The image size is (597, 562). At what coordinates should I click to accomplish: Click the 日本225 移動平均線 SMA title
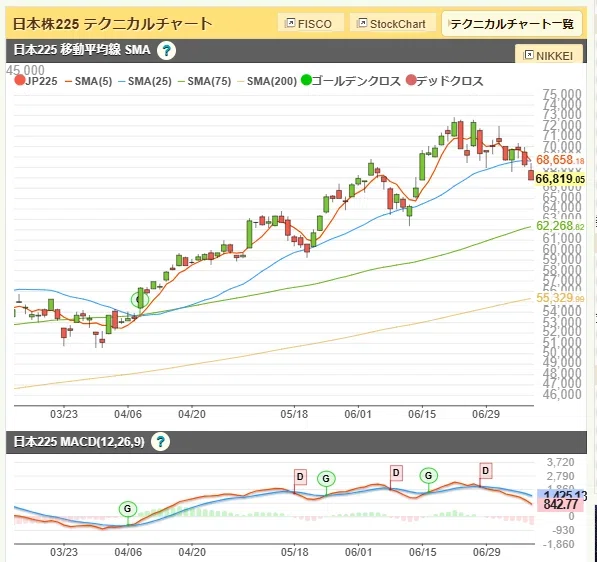(x=82, y=50)
